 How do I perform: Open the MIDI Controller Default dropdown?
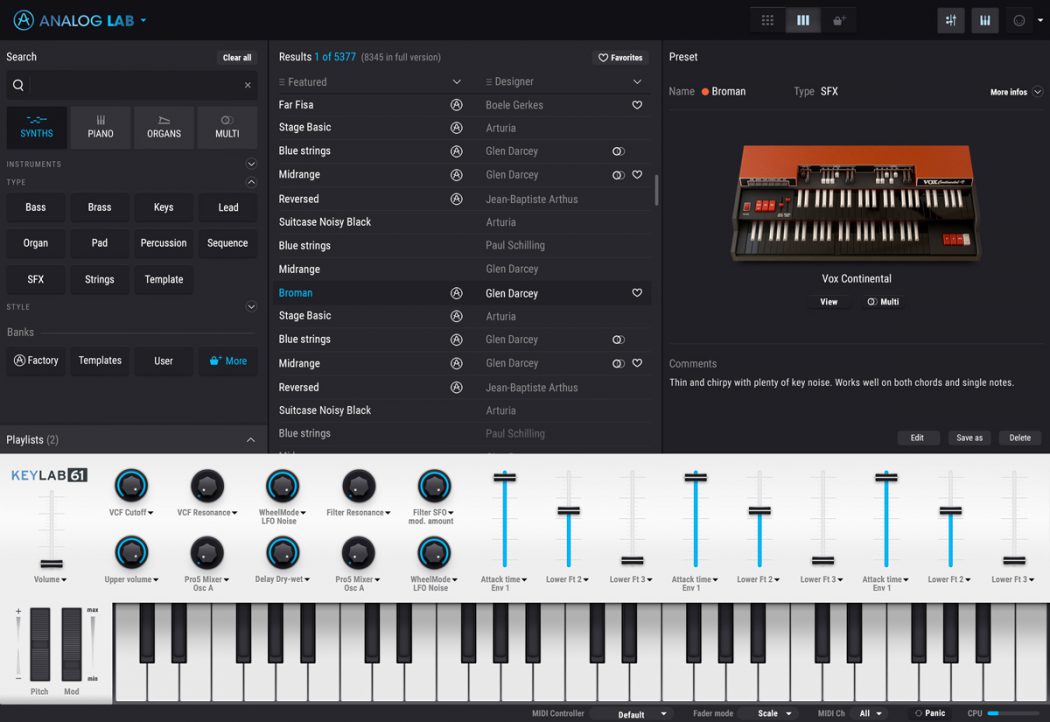[x=631, y=714]
